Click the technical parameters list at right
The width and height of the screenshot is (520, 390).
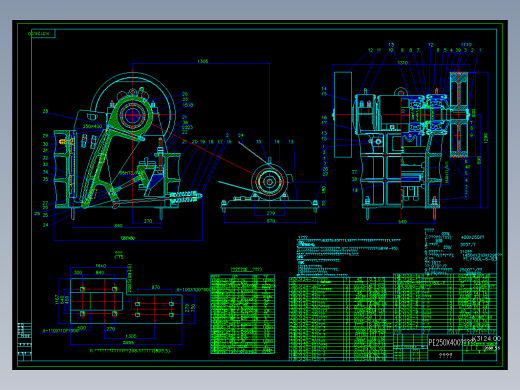463,251
